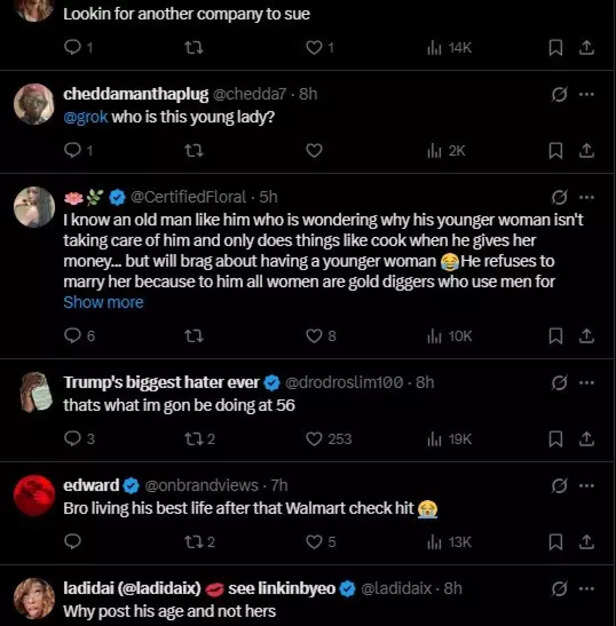
Task: Reply to cheddamanthaplug's tweet
Action: (72, 151)
